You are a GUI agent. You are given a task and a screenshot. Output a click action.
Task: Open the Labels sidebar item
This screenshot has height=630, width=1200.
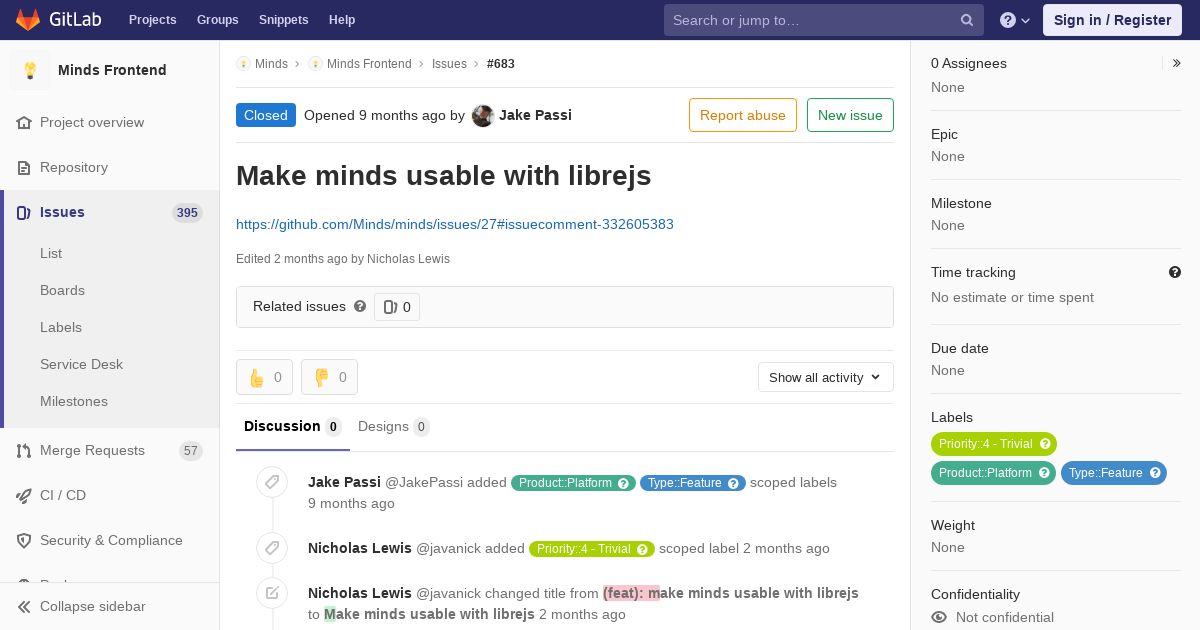61,327
